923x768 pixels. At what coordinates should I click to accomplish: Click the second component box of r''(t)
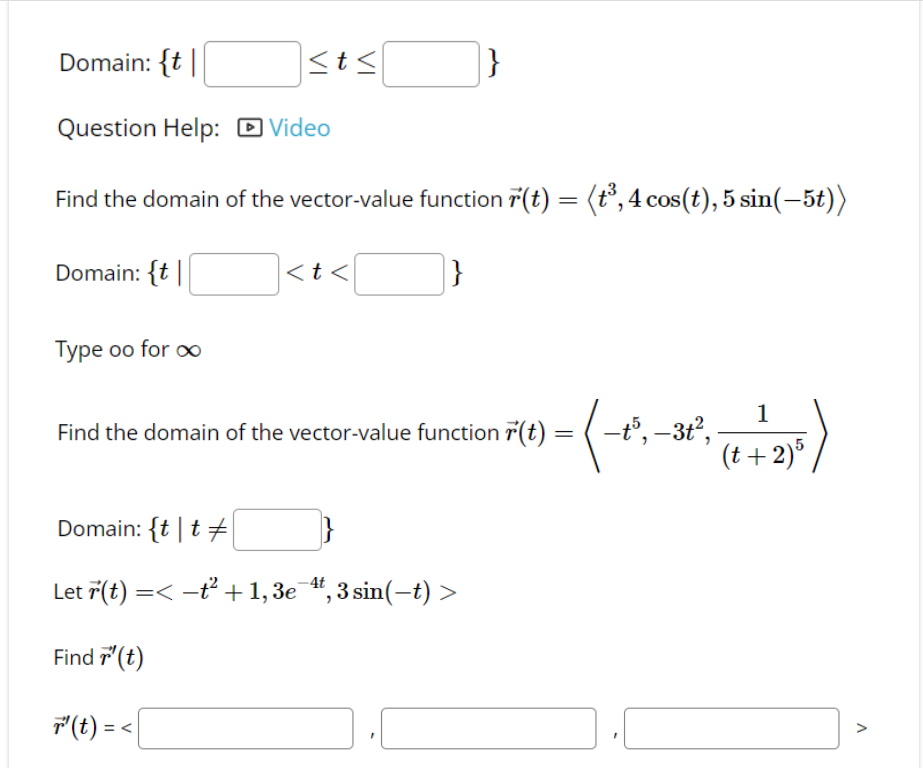(x=488, y=728)
